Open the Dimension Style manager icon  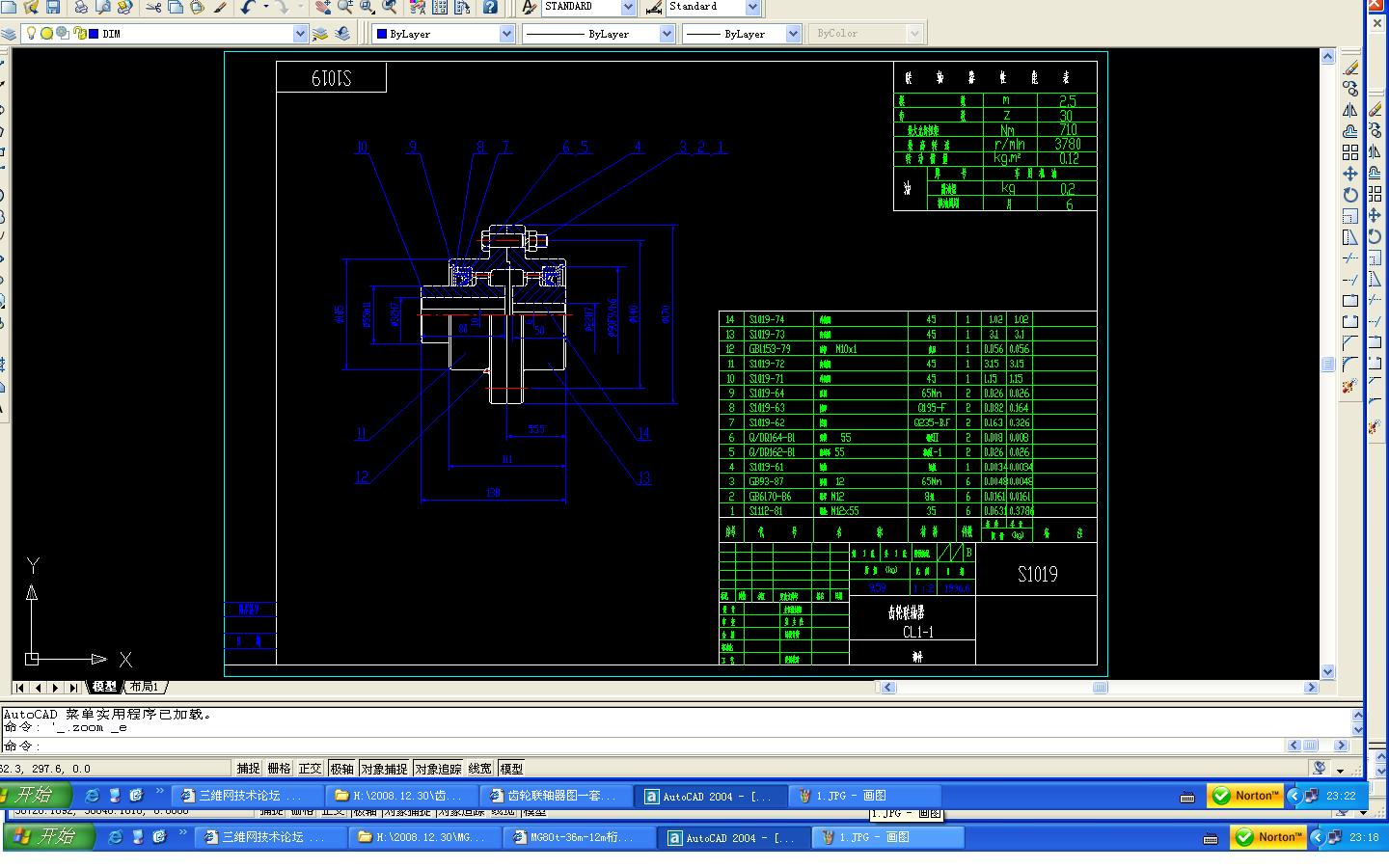point(654,7)
